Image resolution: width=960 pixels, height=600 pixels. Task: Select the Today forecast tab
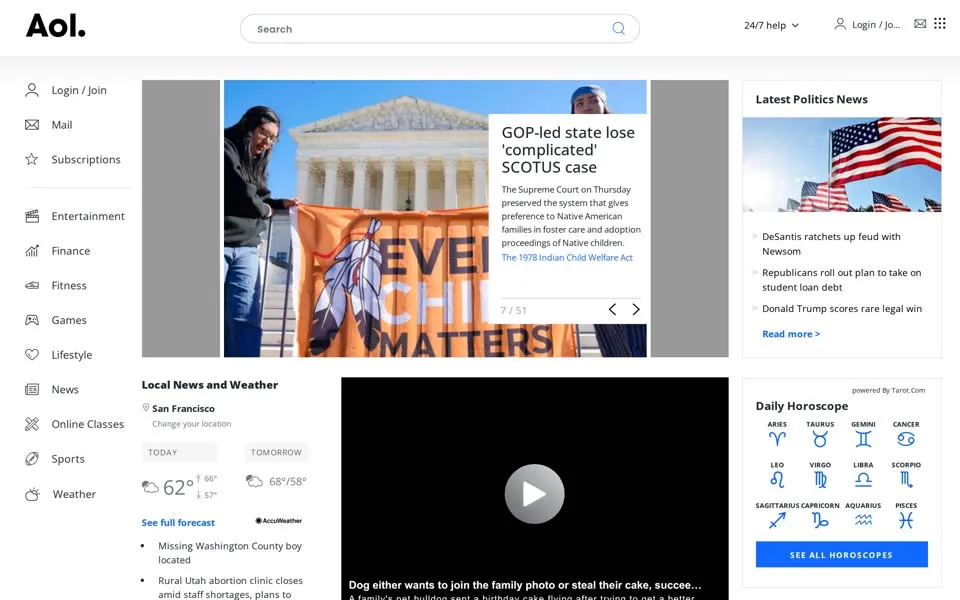tap(179, 452)
